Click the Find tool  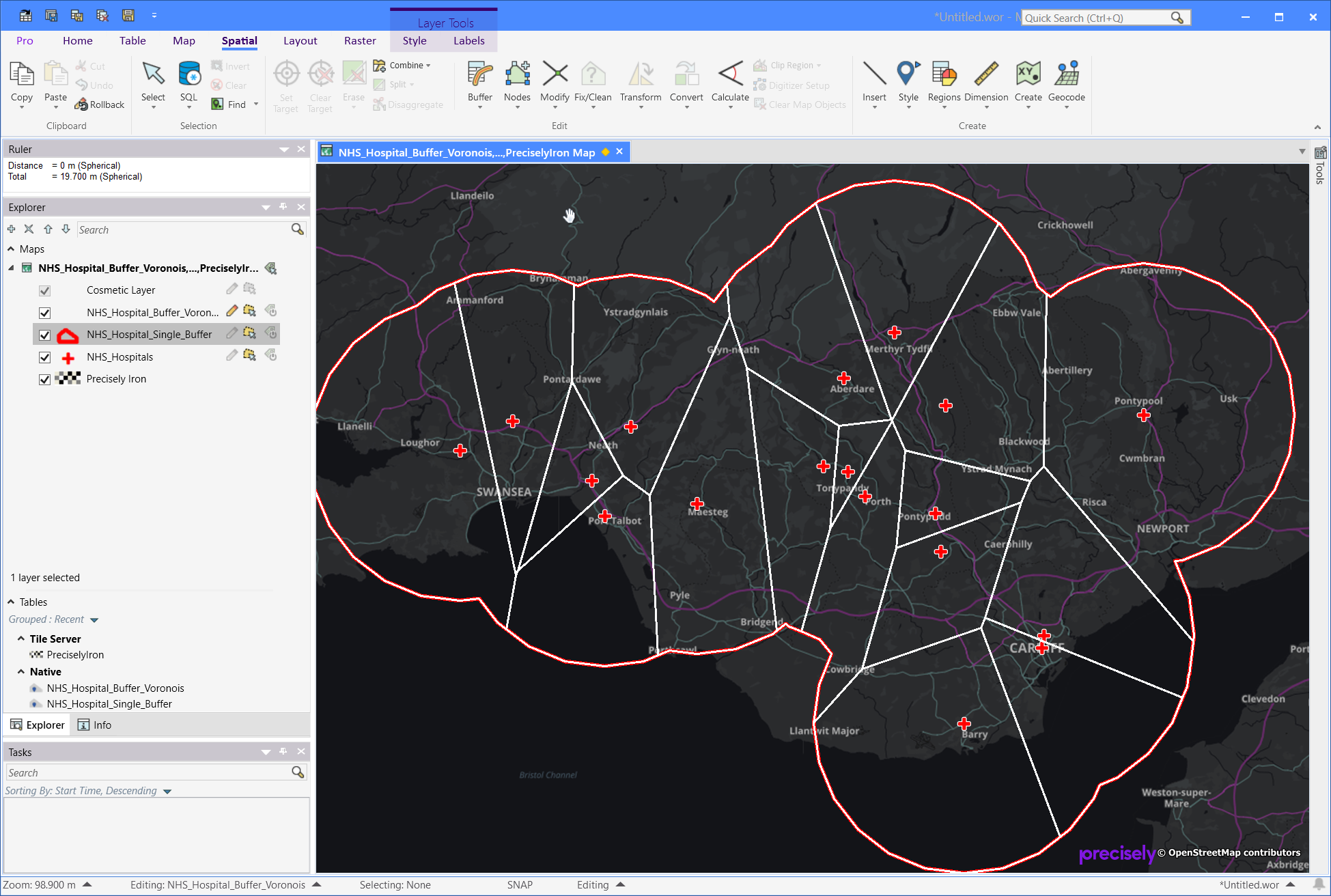[x=229, y=104]
